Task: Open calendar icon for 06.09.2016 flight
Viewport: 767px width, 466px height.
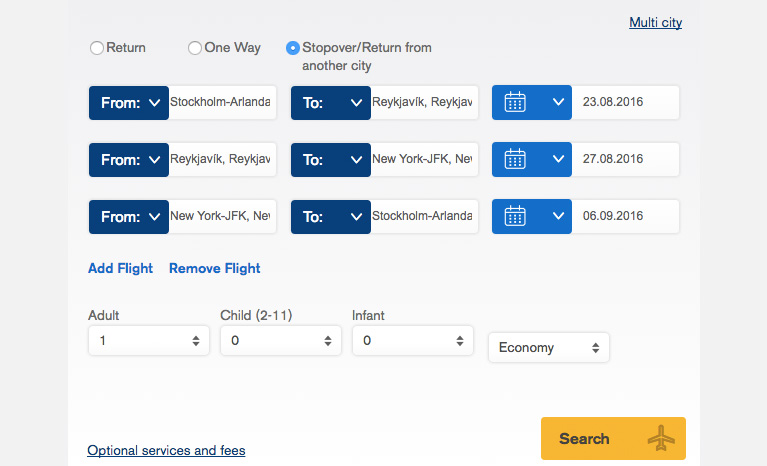Action: click(515, 216)
